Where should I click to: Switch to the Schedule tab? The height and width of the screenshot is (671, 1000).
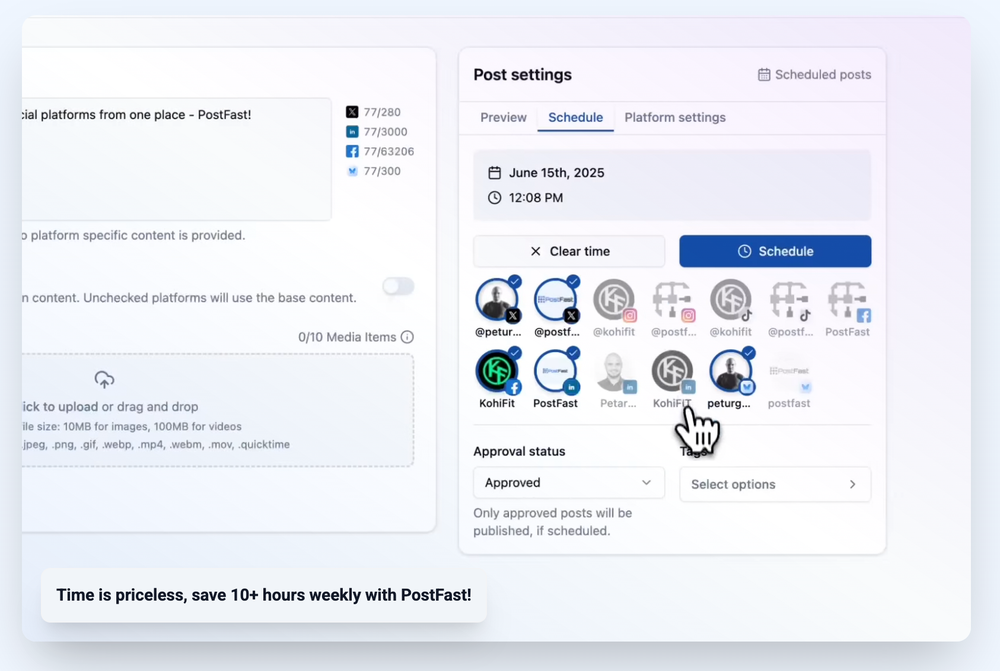coord(575,117)
